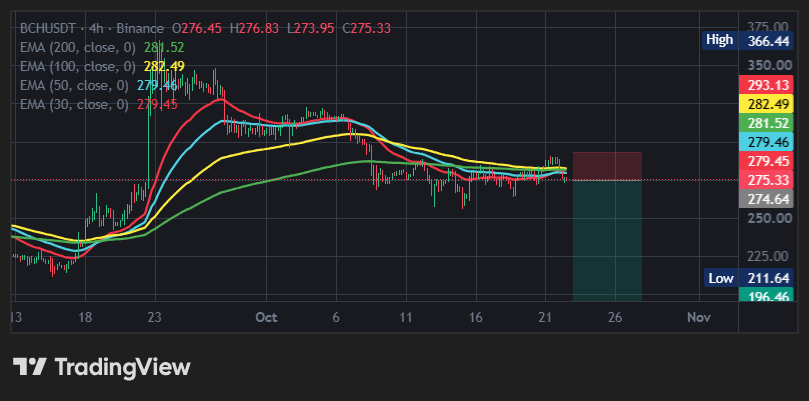
Task: Click the EMA (100, close, 0) legend
Action: click(x=102, y=66)
